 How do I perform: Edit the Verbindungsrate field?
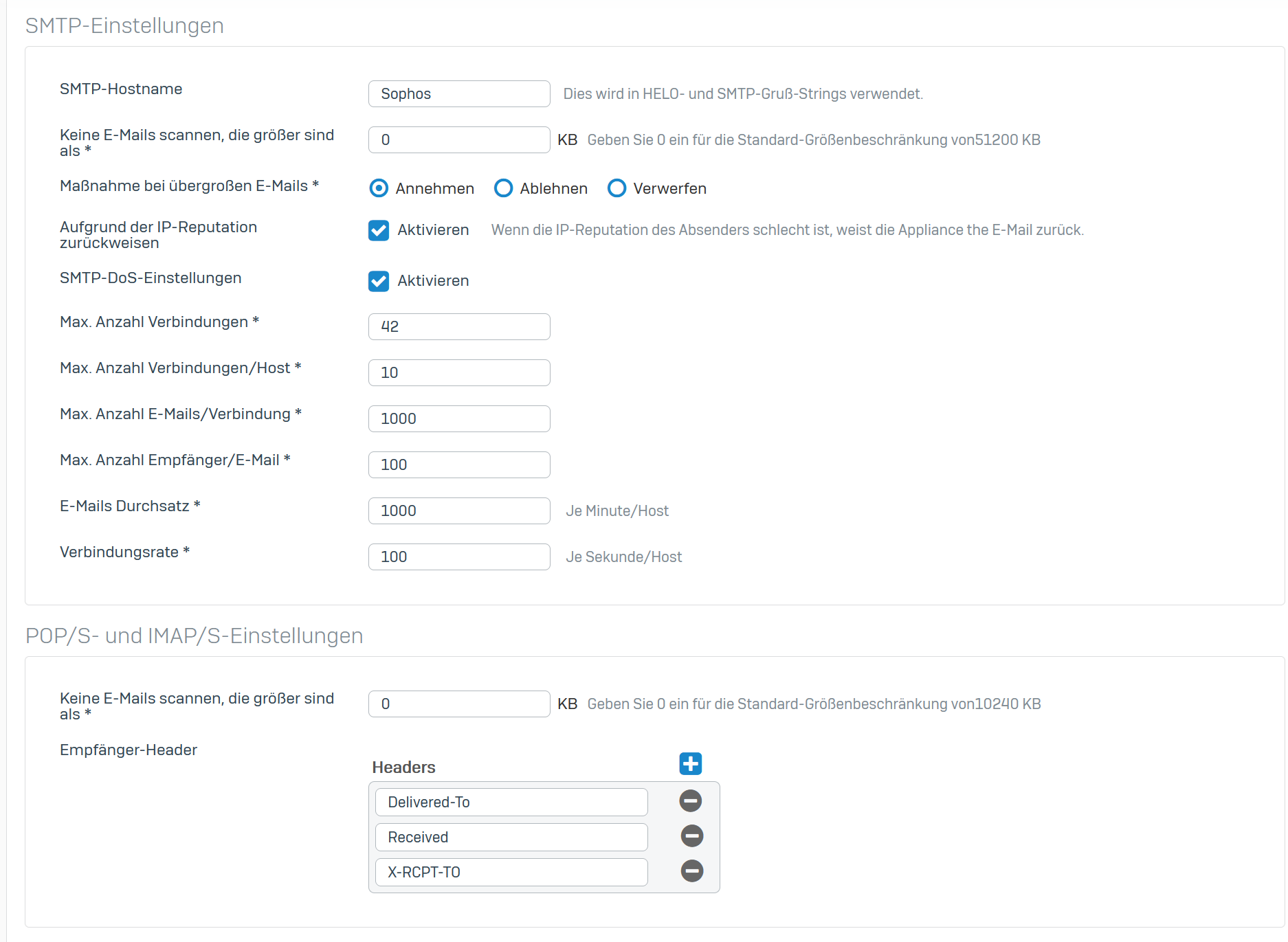[x=459, y=557]
